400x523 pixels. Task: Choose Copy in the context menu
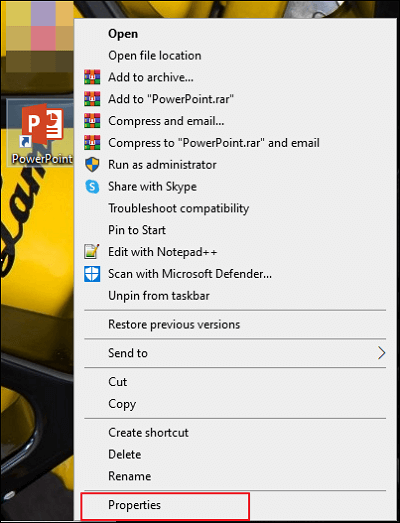tap(122, 404)
